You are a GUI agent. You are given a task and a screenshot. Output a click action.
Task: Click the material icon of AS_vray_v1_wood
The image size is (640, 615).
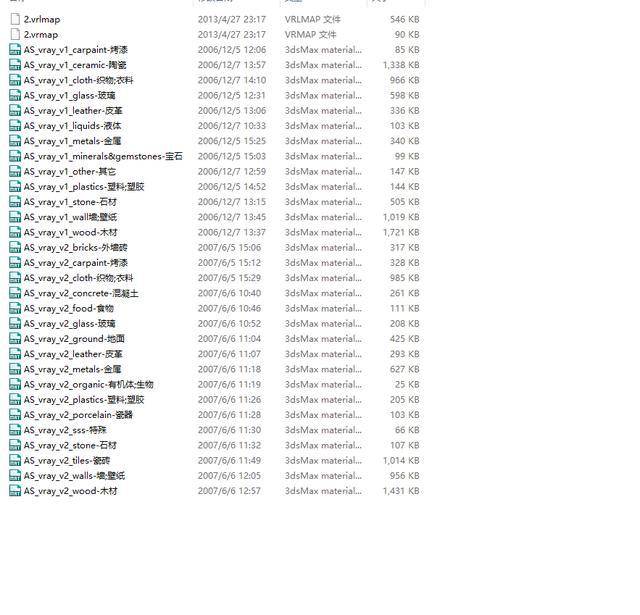(x=15, y=232)
